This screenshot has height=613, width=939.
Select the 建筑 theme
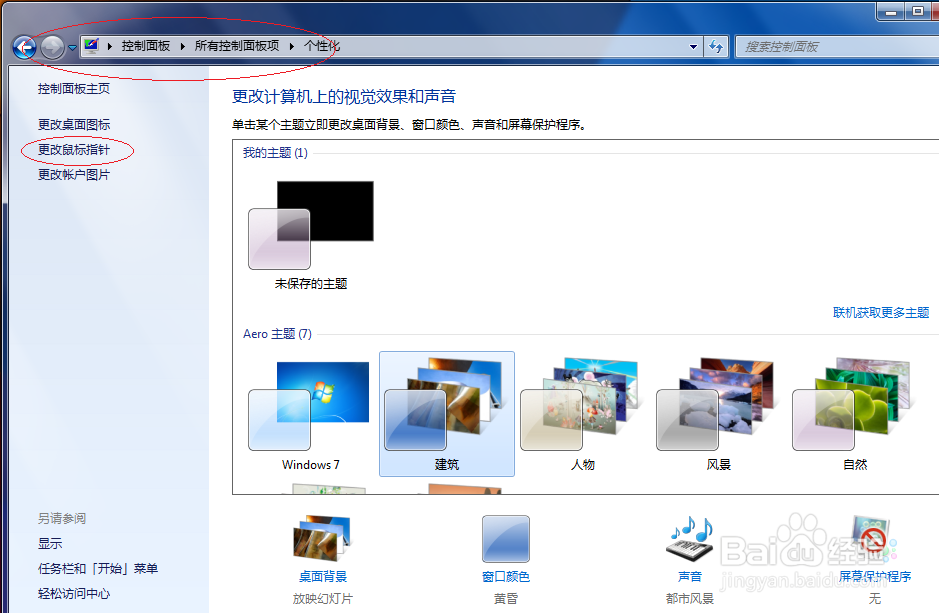[x=447, y=414]
